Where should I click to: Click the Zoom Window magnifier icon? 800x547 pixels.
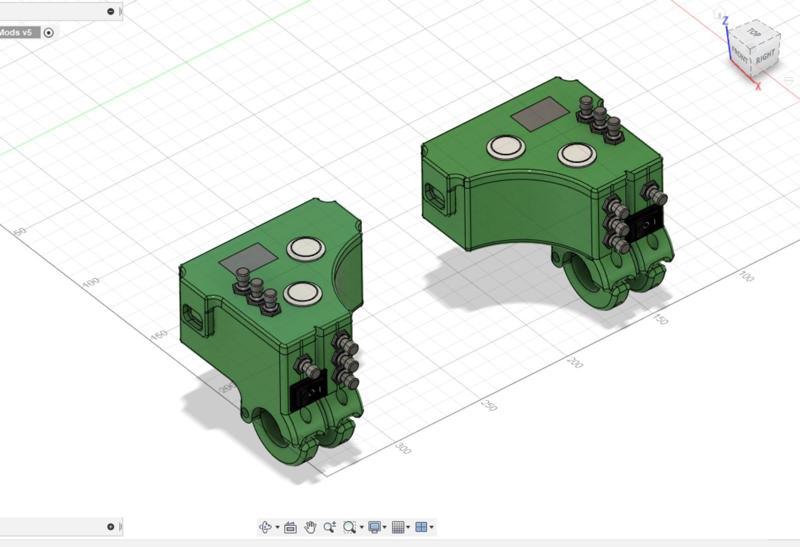(x=349, y=527)
